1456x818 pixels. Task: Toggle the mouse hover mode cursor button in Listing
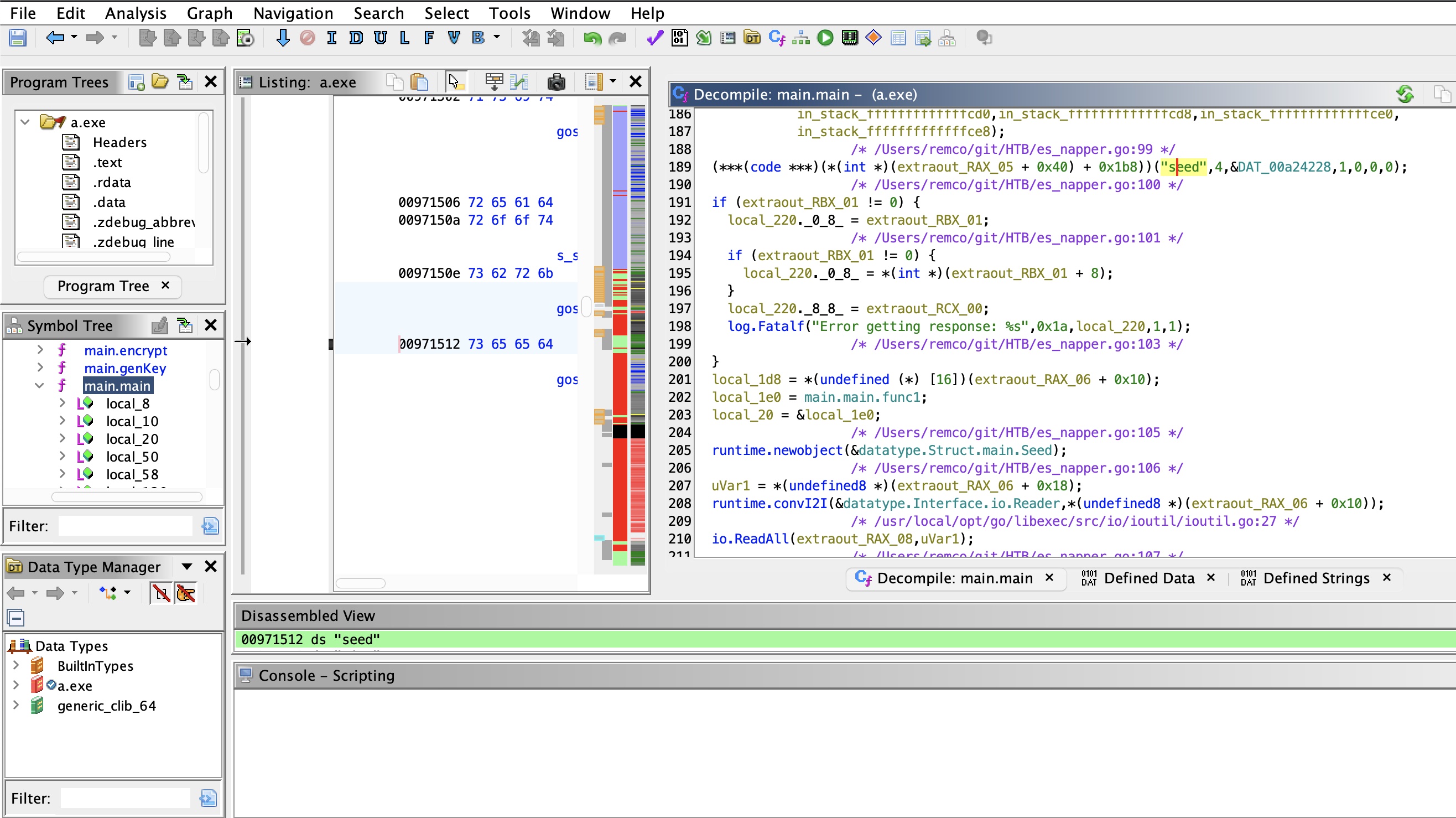(455, 82)
